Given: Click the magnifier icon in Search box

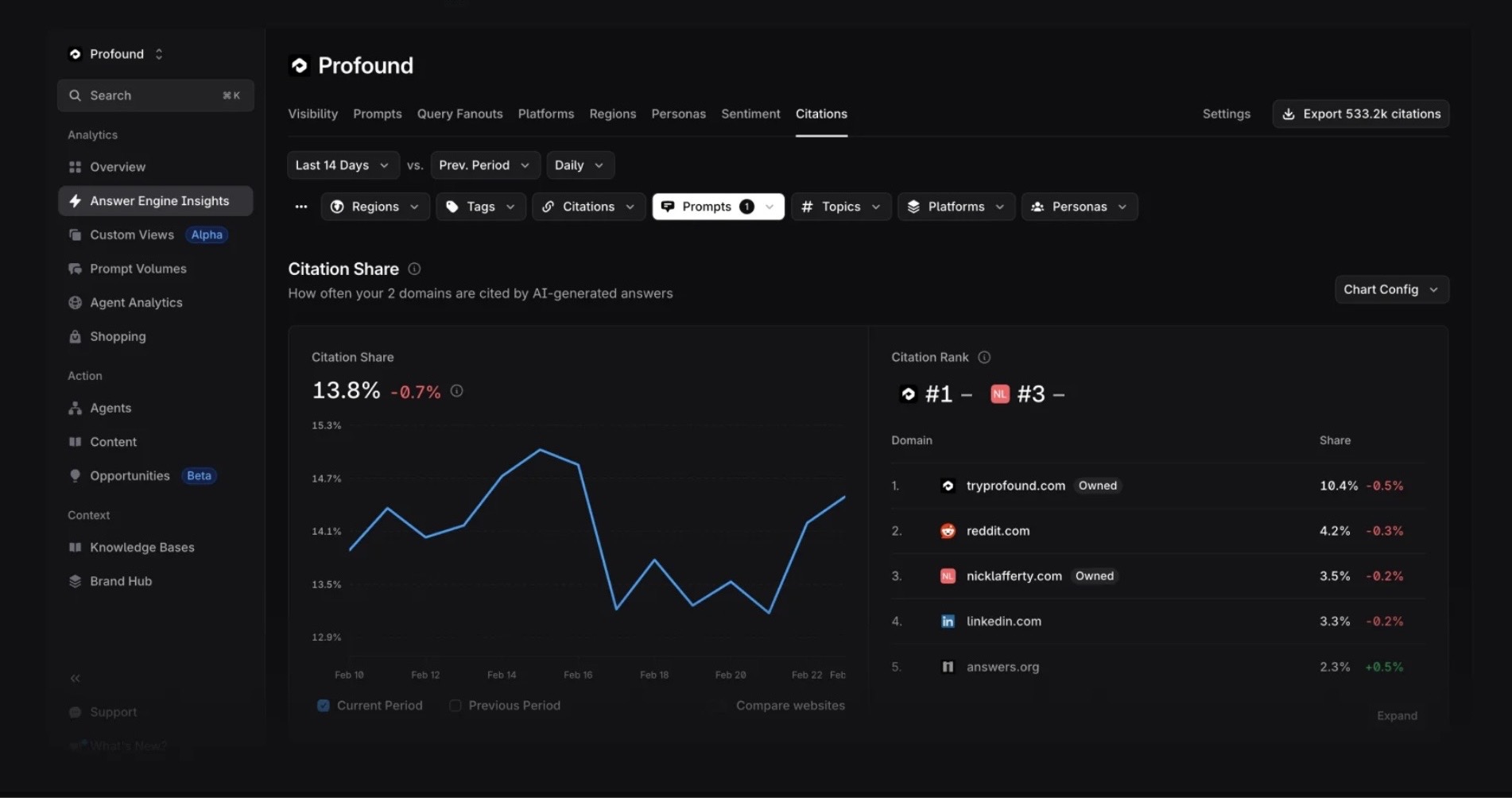Looking at the screenshot, I should [75, 95].
